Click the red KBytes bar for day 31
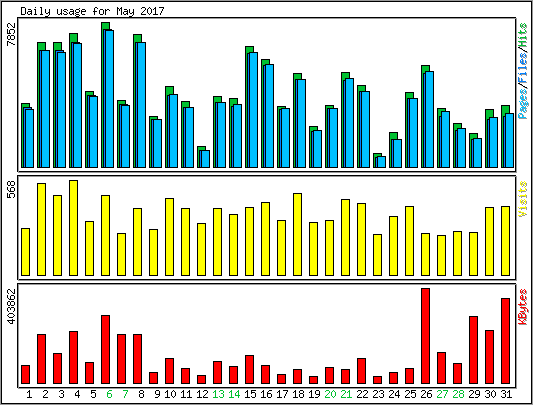The width and height of the screenshot is (533, 405). 505,341
